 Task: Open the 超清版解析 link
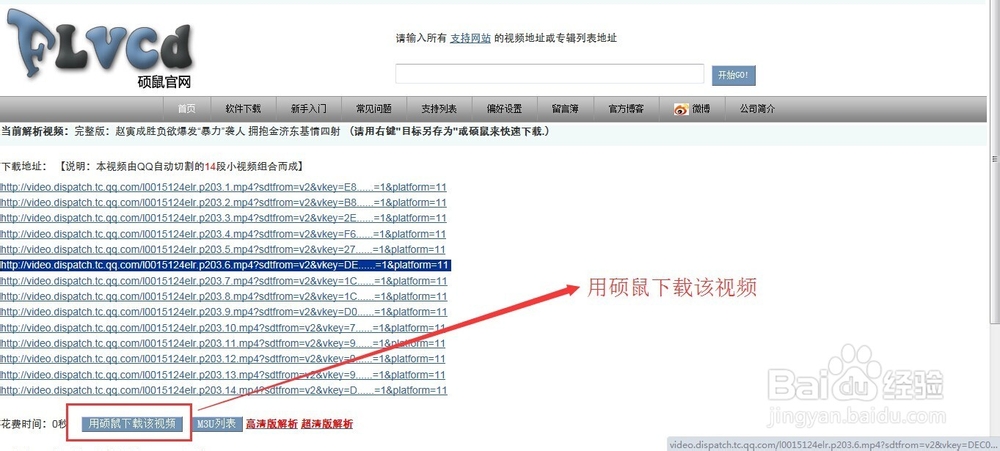[x=327, y=424]
